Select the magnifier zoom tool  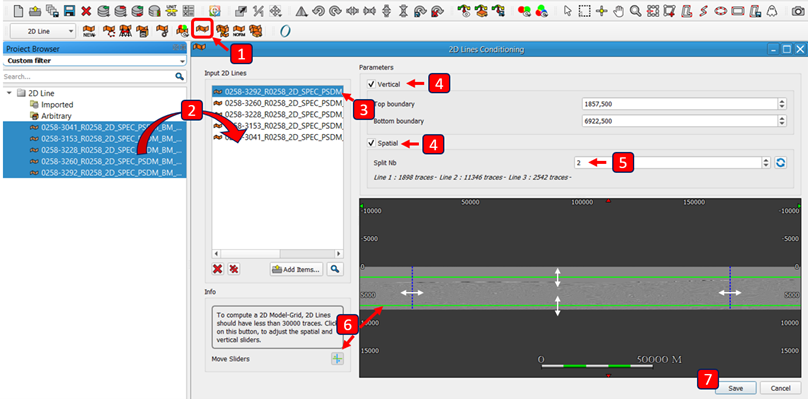point(636,10)
